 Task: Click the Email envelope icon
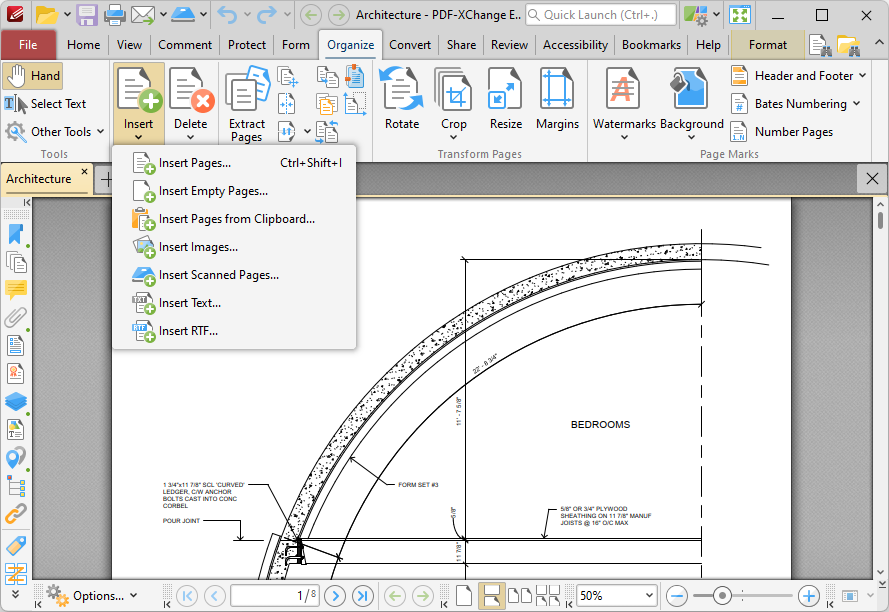click(x=142, y=15)
